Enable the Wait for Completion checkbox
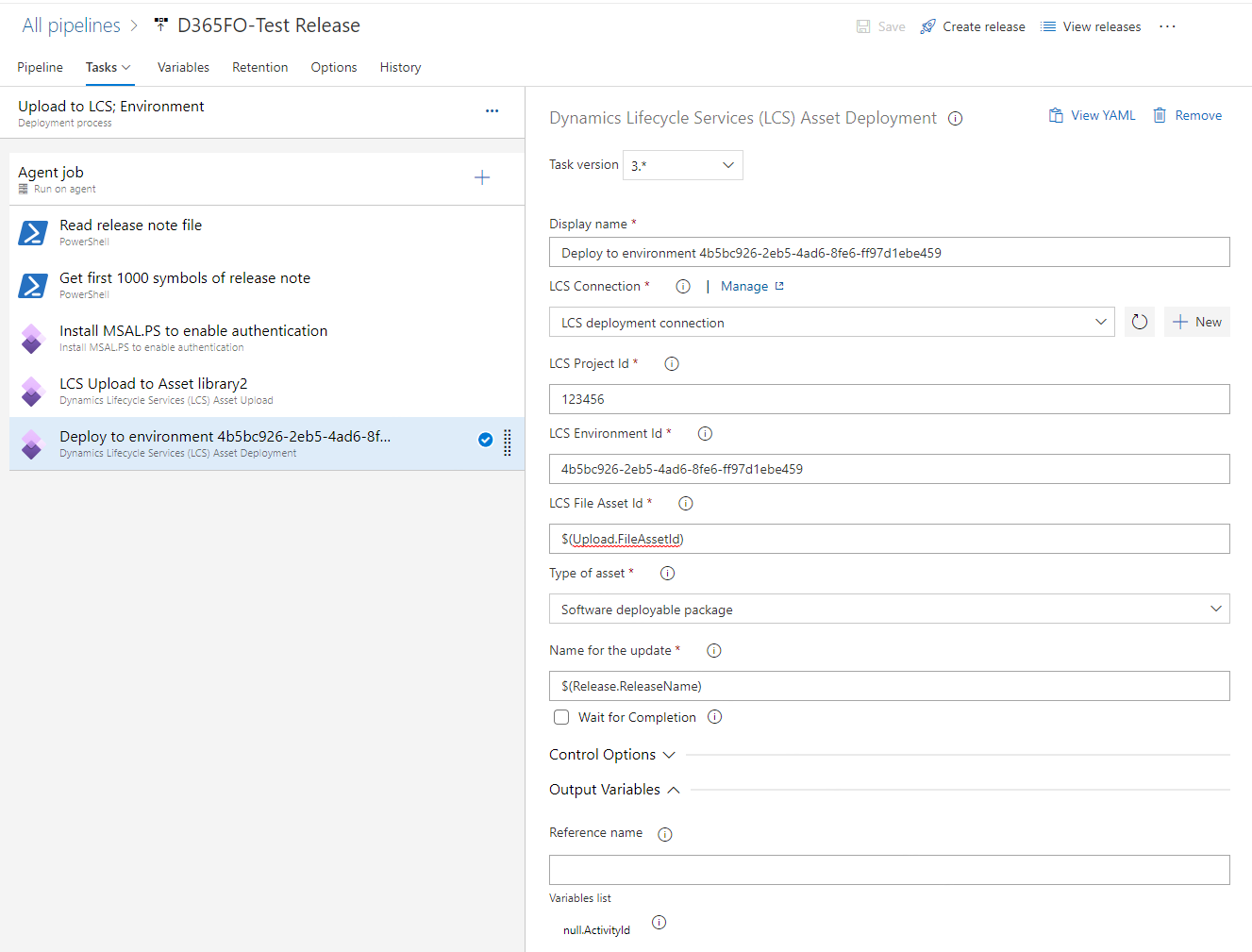This screenshot has width=1252, height=952. (x=561, y=717)
